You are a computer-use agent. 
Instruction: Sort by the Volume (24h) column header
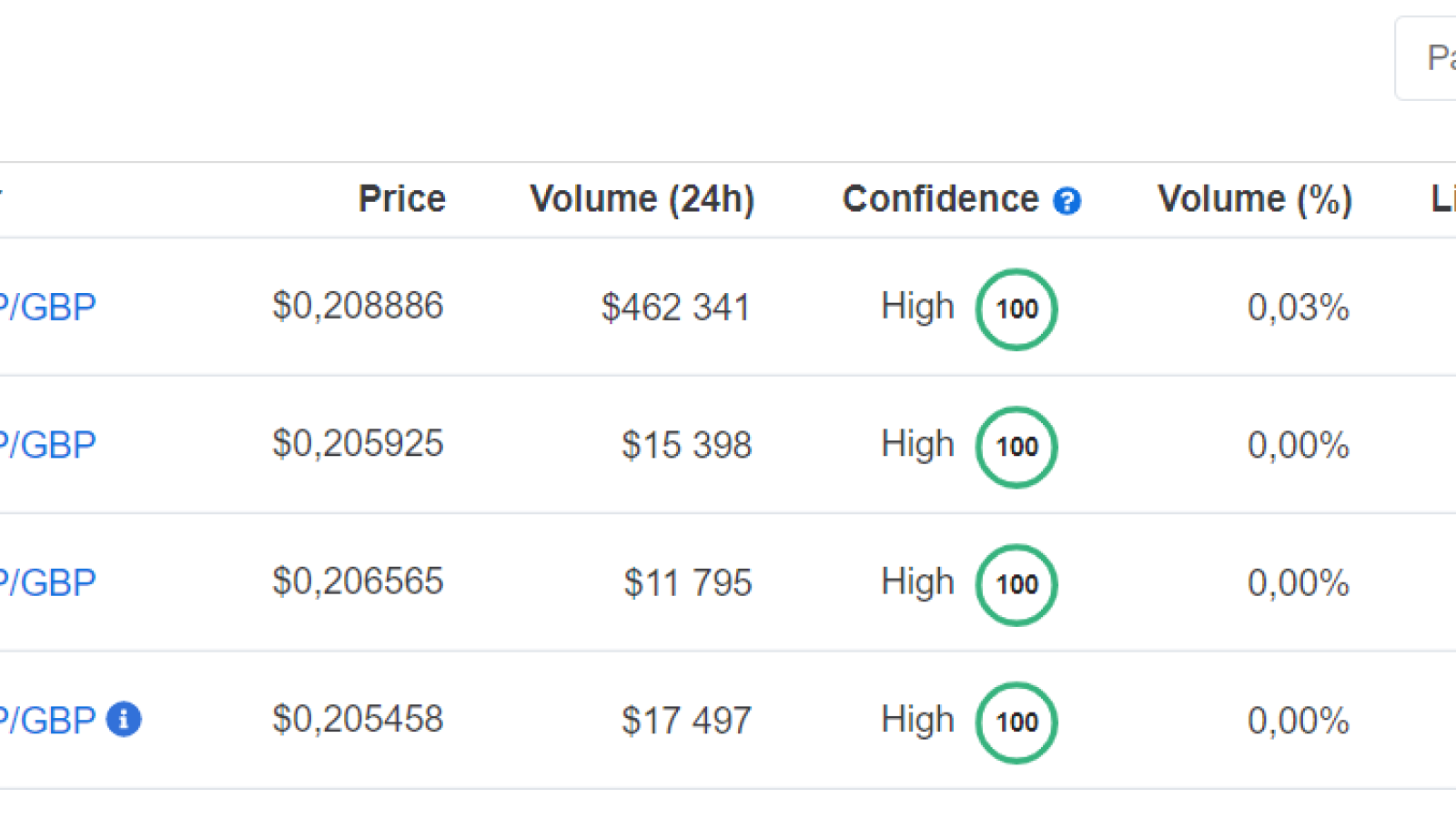click(642, 199)
